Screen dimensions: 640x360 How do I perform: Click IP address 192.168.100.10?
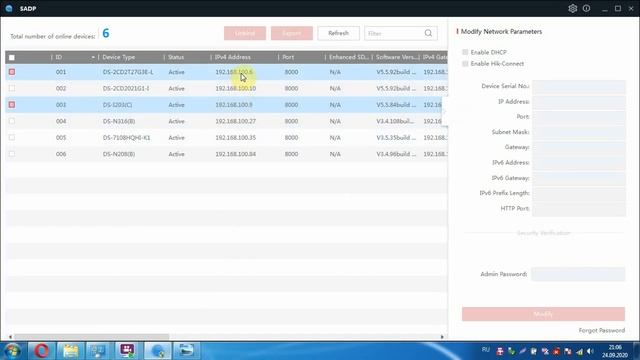click(x=236, y=88)
